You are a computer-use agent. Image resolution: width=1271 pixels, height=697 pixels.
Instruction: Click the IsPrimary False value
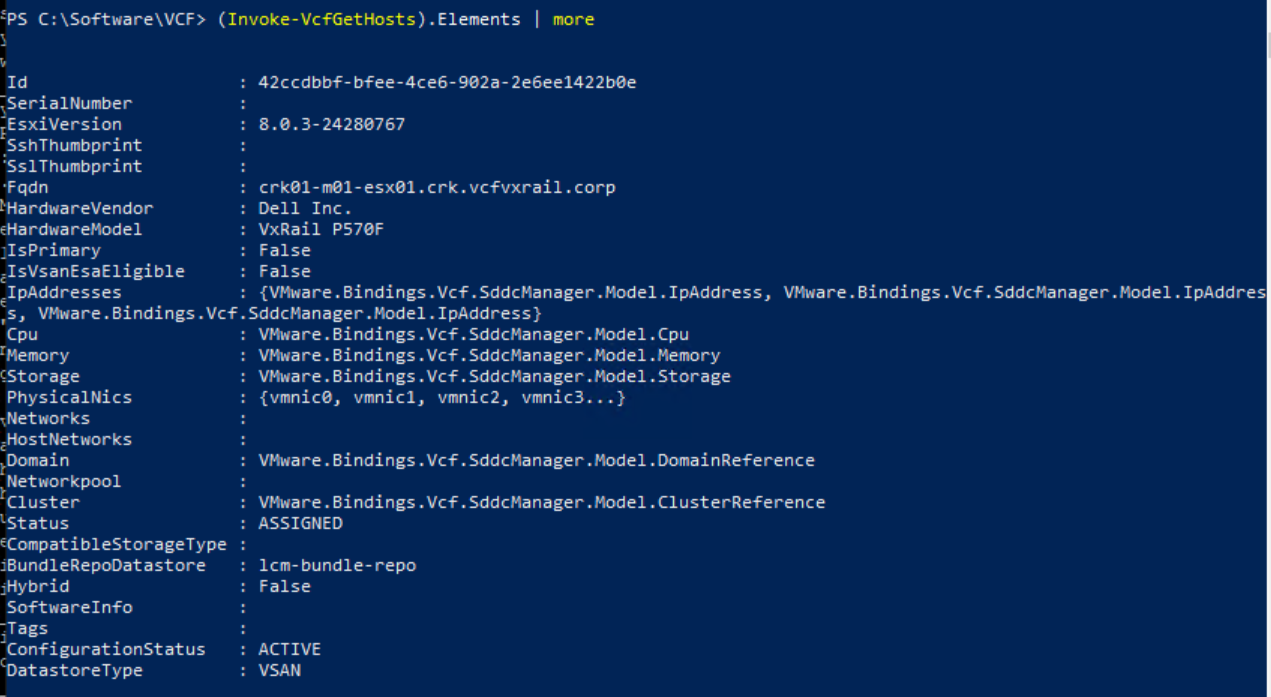pyautogui.click(x=284, y=250)
